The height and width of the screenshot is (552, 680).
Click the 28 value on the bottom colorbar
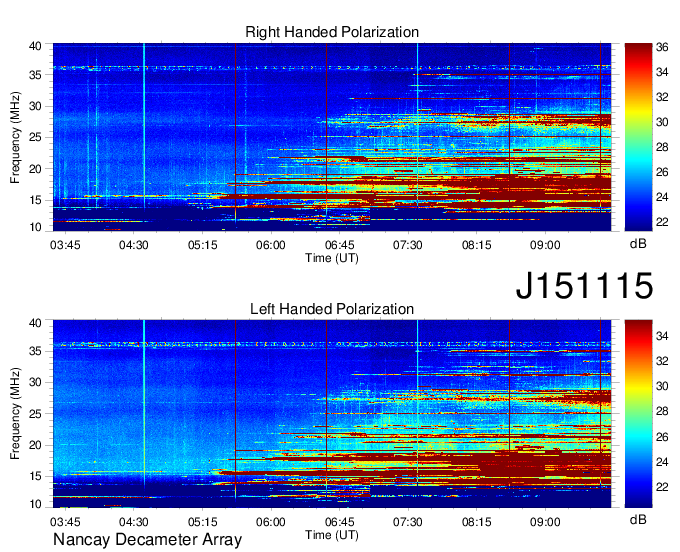(662, 411)
